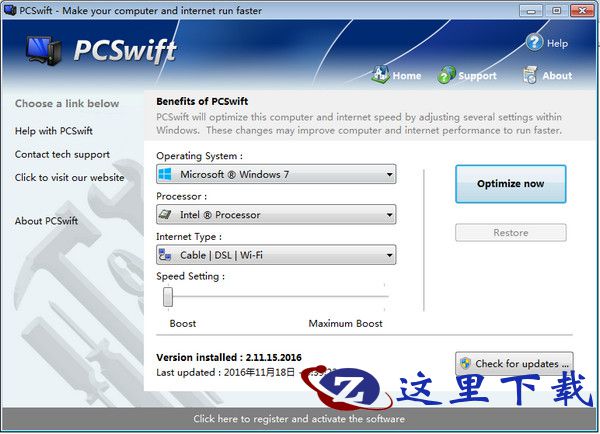This screenshot has height=434, width=600.
Task: Click register and activate the software bar
Action: (x=299, y=419)
